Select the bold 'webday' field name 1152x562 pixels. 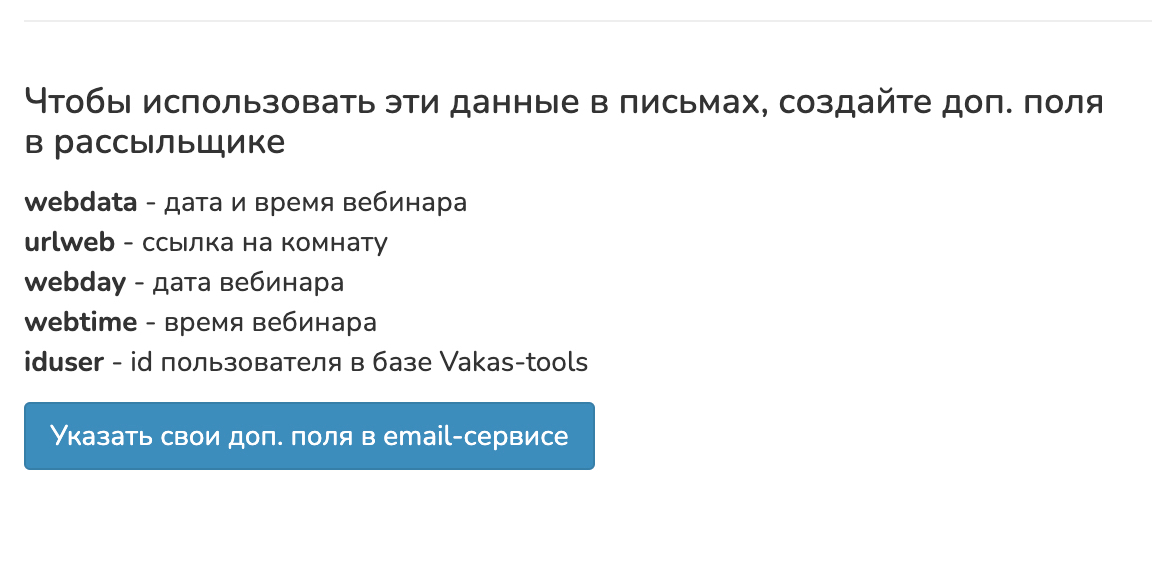click(75, 282)
